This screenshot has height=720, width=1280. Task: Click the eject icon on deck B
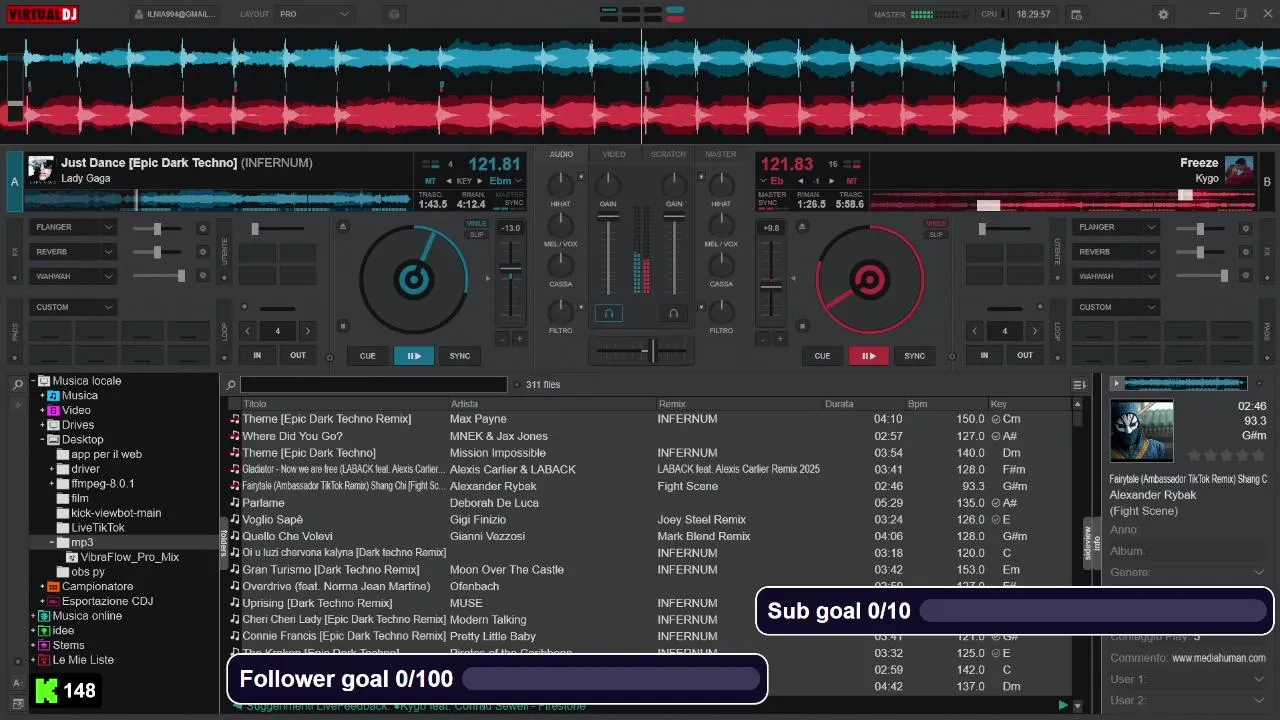[x=800, y=227]
